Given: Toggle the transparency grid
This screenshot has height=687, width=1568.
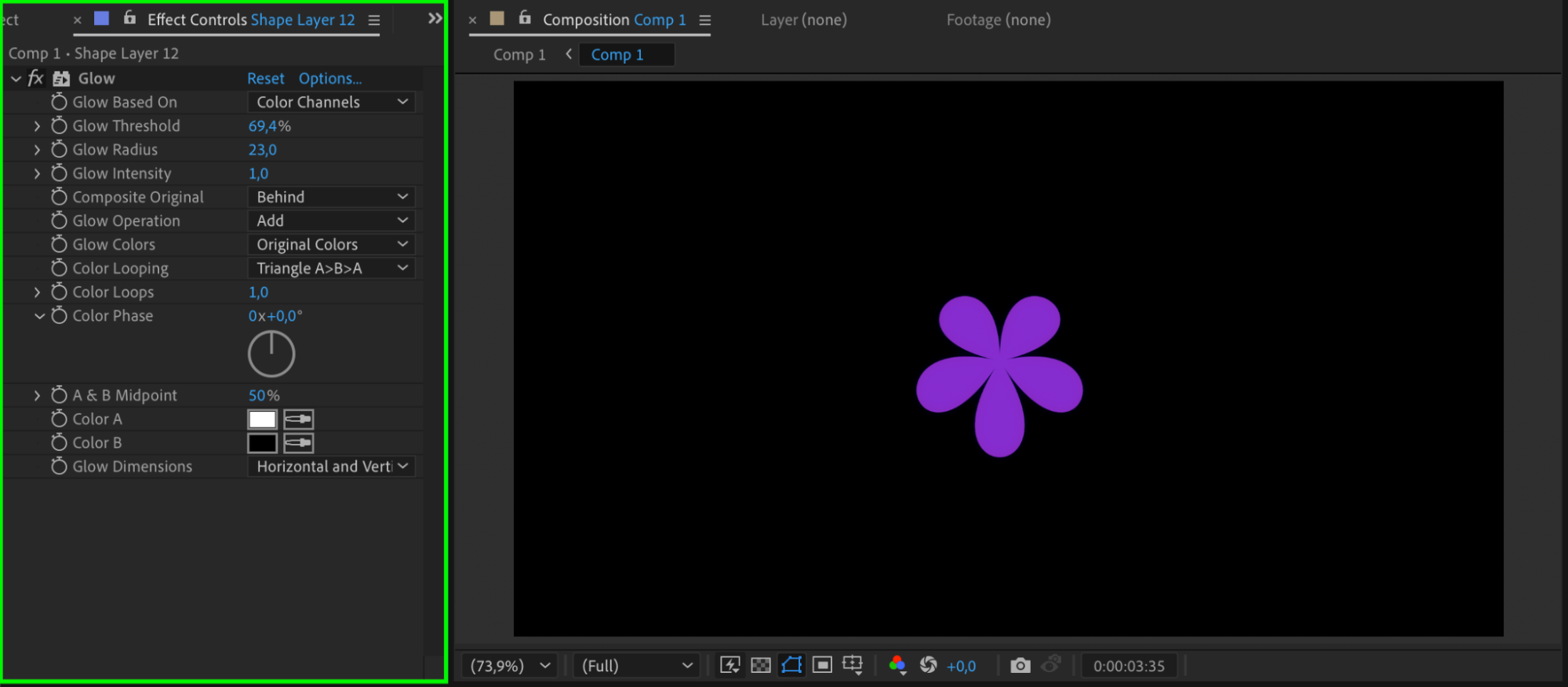Looking at the screenshot, I should coord(760,665).
